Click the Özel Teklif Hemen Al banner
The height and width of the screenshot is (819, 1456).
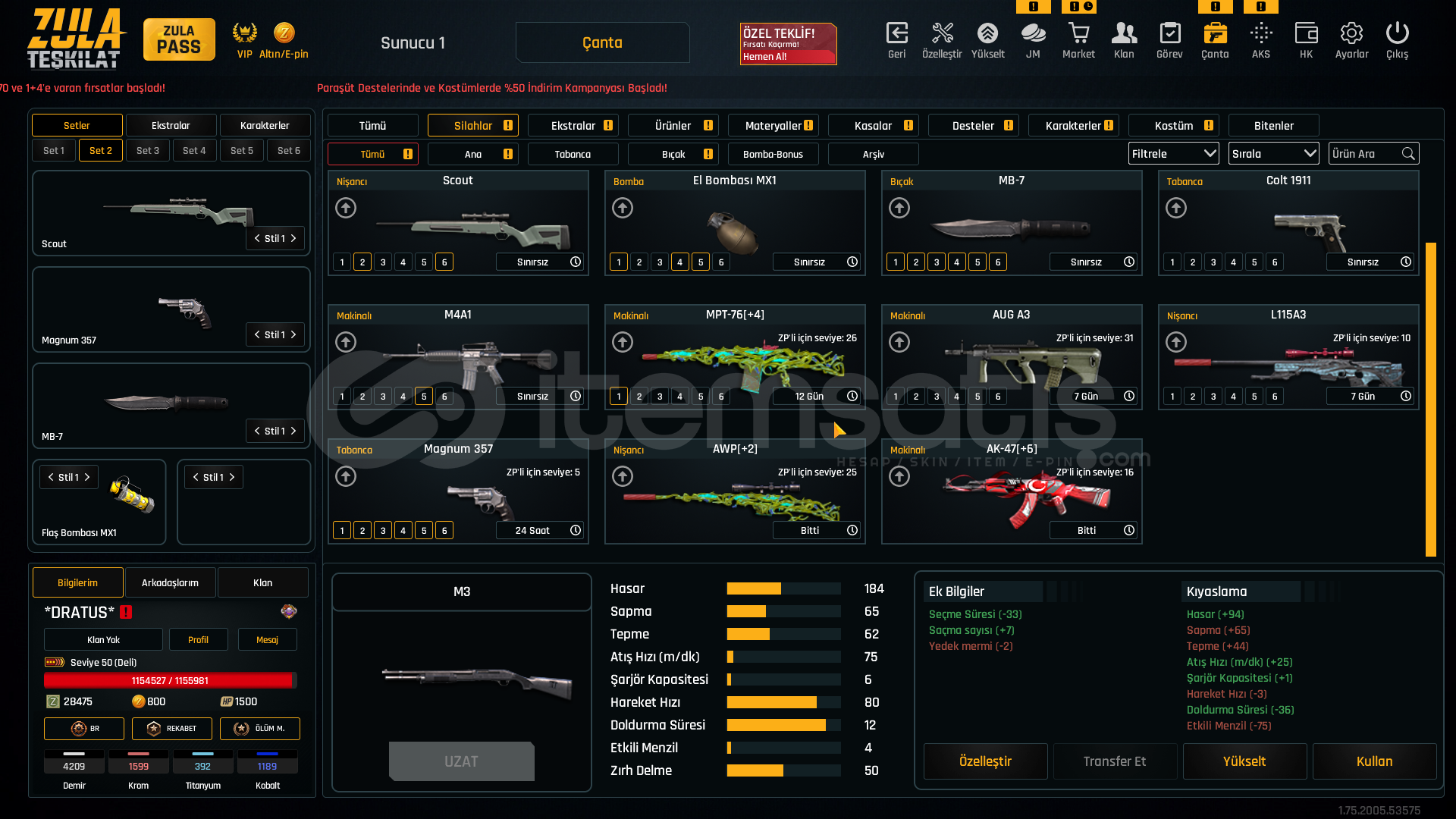pos(788,43)
